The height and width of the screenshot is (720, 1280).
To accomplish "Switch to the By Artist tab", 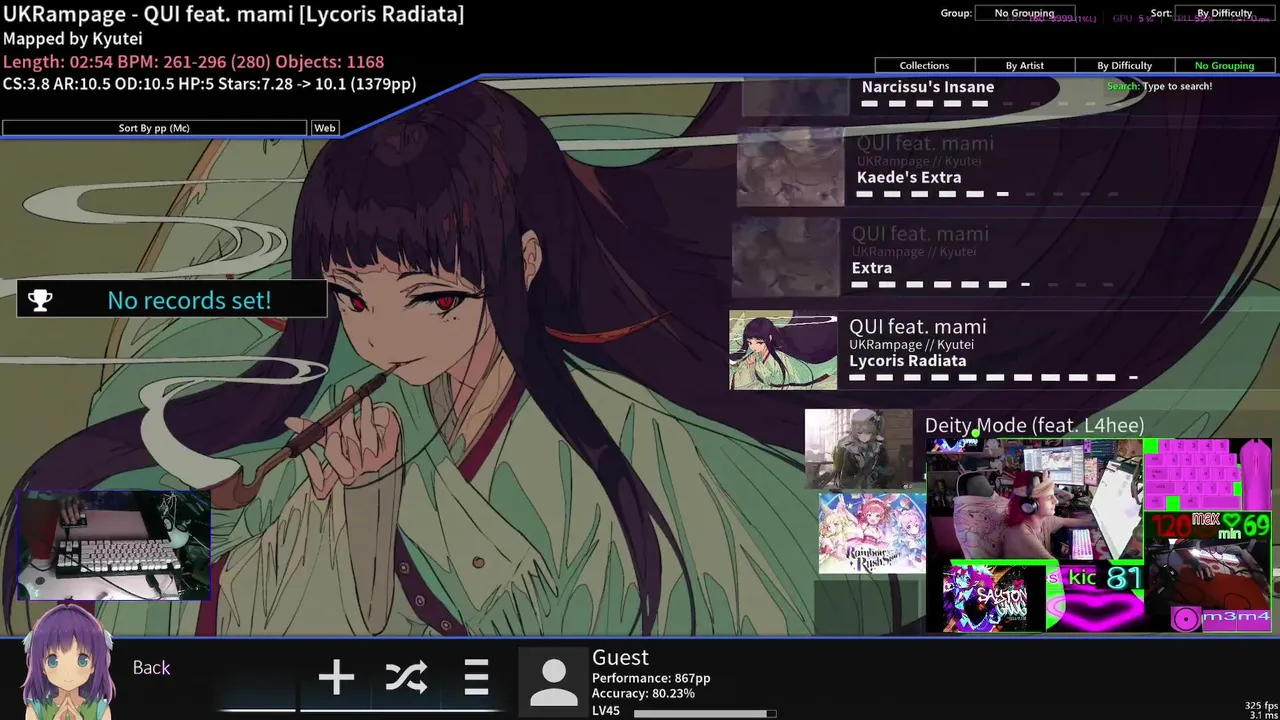I will (1024, 65).
